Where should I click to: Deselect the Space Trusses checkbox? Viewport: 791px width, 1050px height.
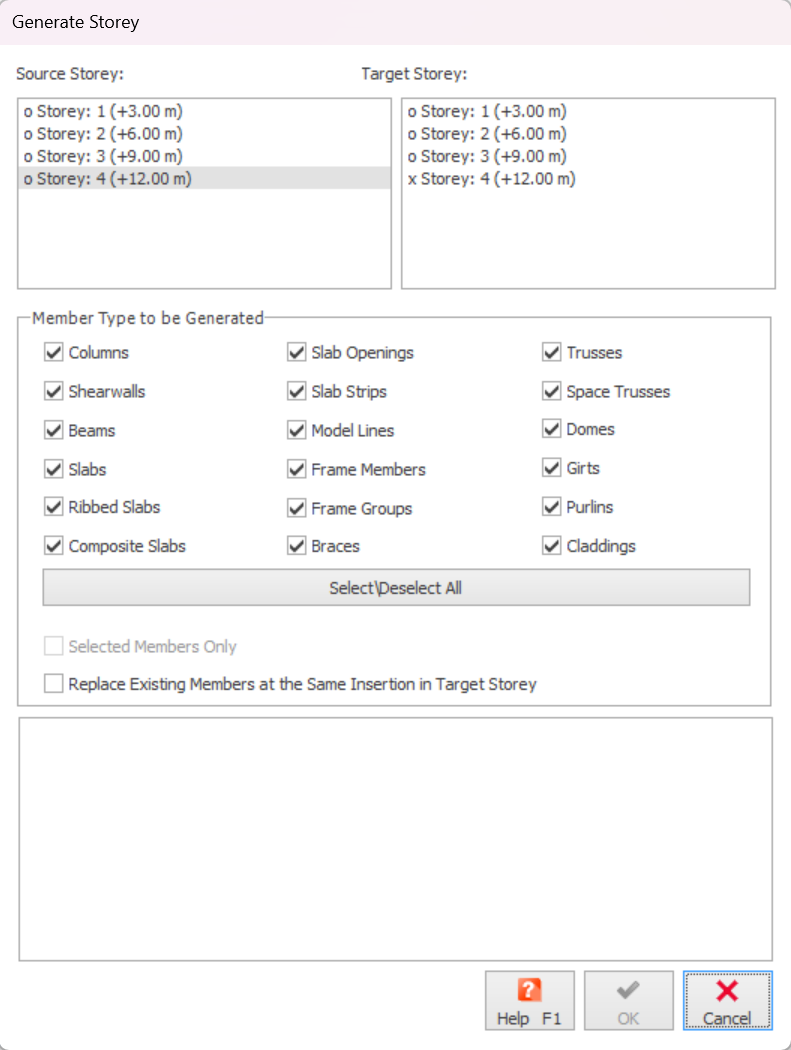tap(552, 392)
